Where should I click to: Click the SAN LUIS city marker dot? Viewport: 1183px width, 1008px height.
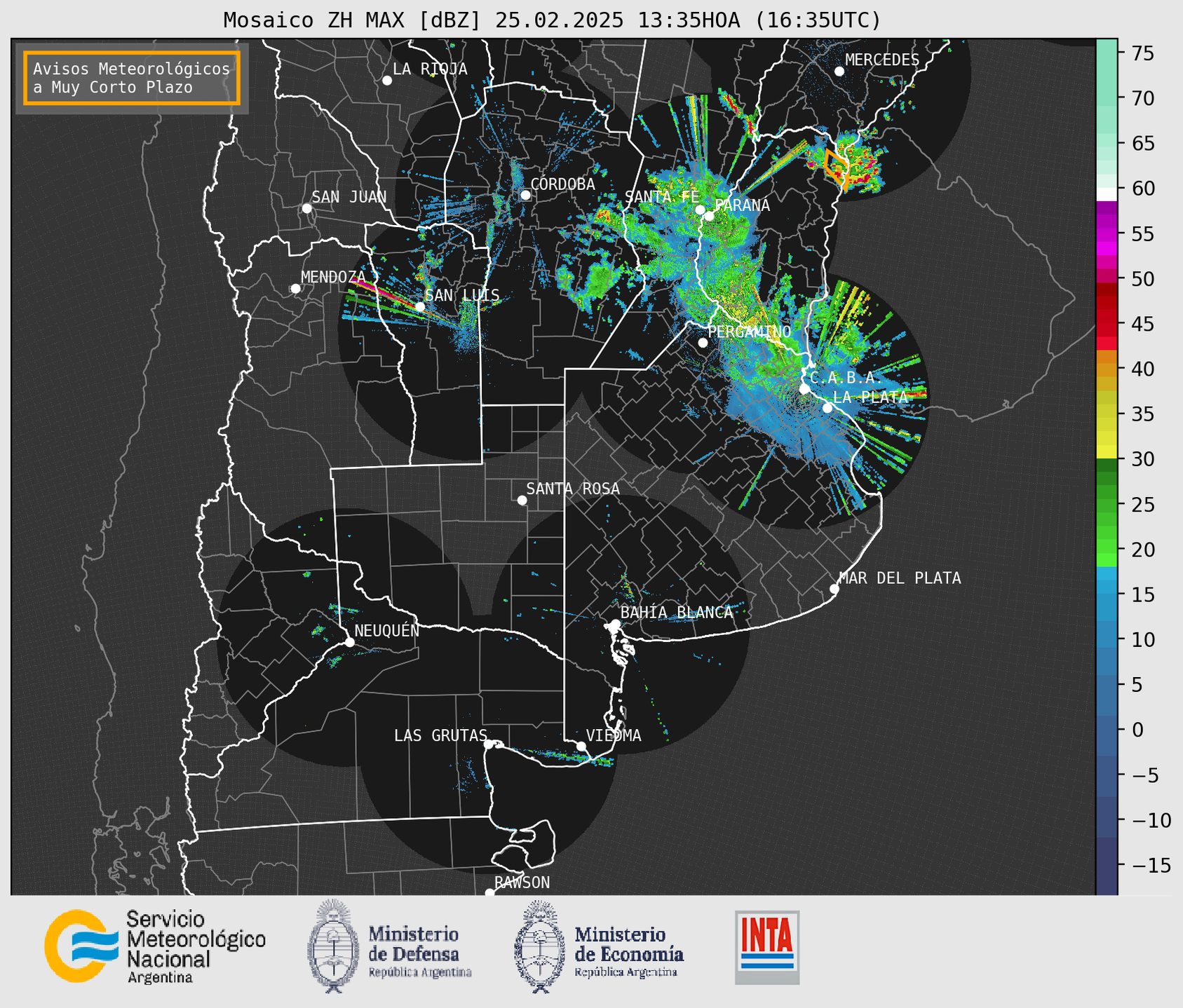[419, 306]
